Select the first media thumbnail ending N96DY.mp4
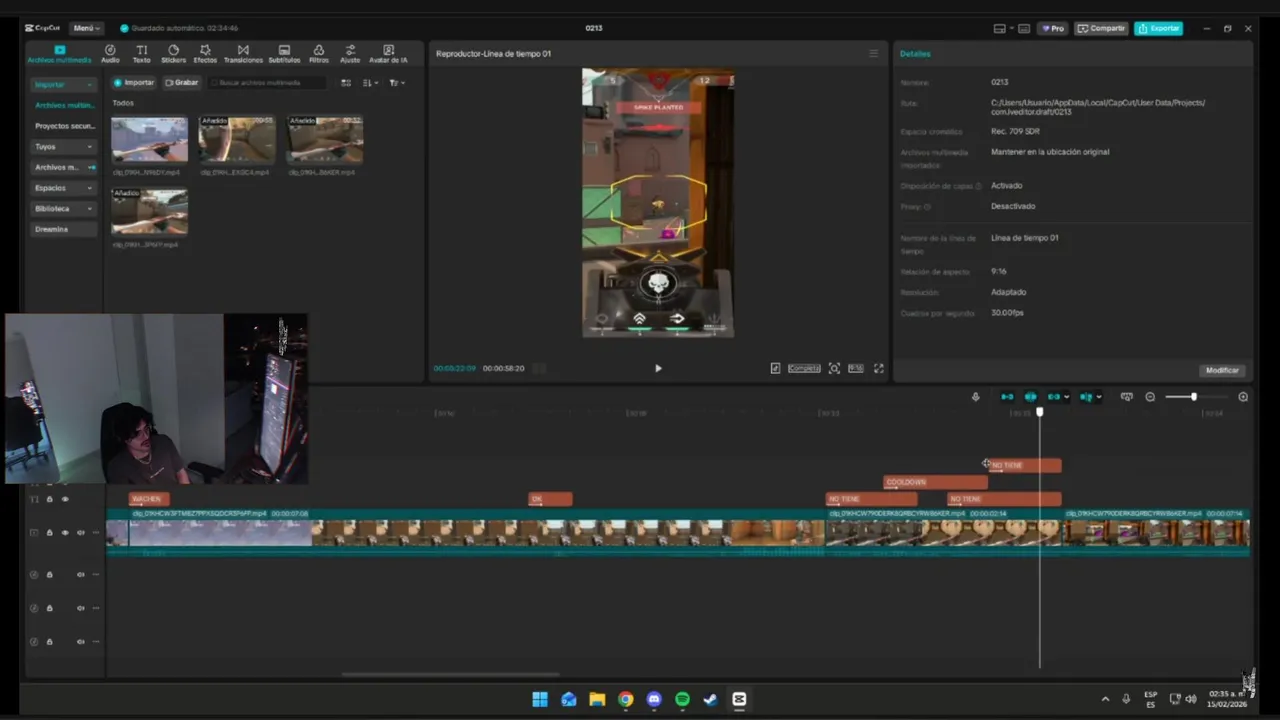The image size is (1280, 720). click(149, 139)
